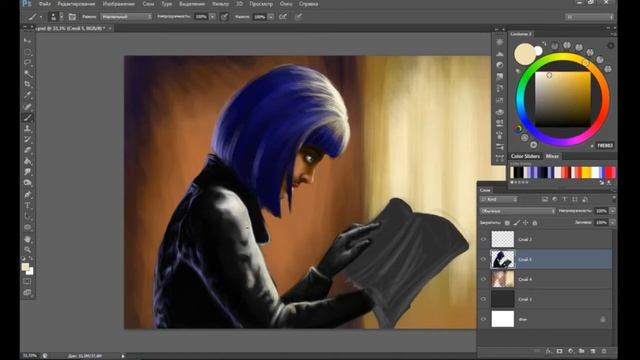Screen dimensions: 640x360
Task: Enable airbrush mode in the options bar
Action: pyautogui.click(x=283, y=17)
